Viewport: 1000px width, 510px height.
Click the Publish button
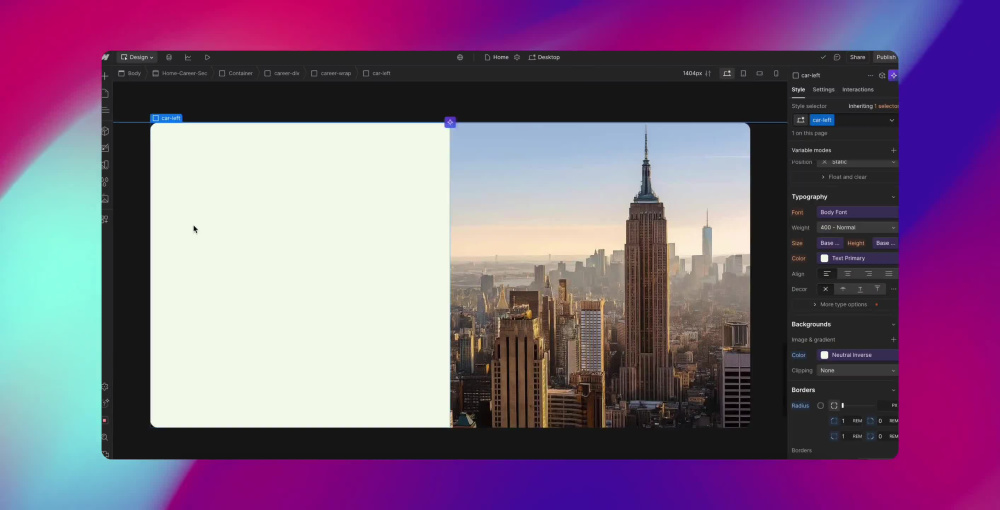[886, 57]
